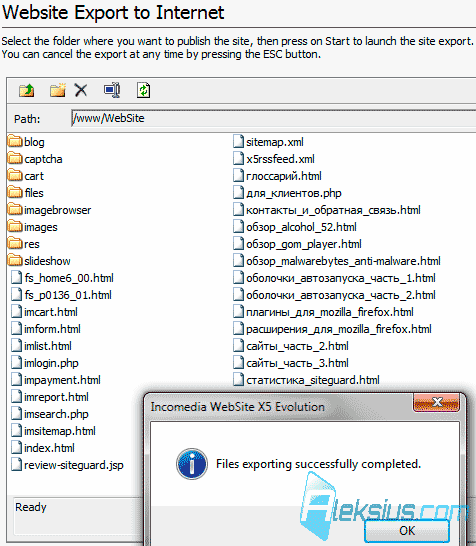
Task: Close the Incomedia WebSite X5 Evolution dialog
Action: point(436,403)
